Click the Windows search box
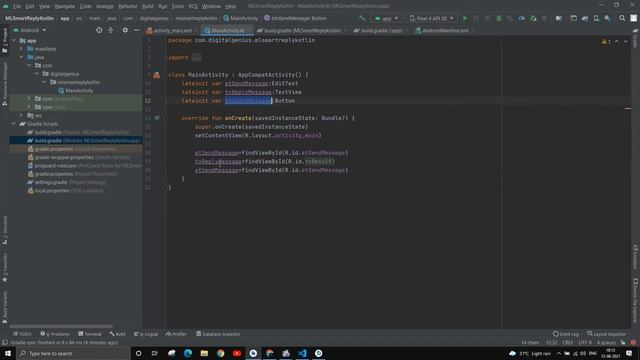640x360 pixels. point(73,353)
